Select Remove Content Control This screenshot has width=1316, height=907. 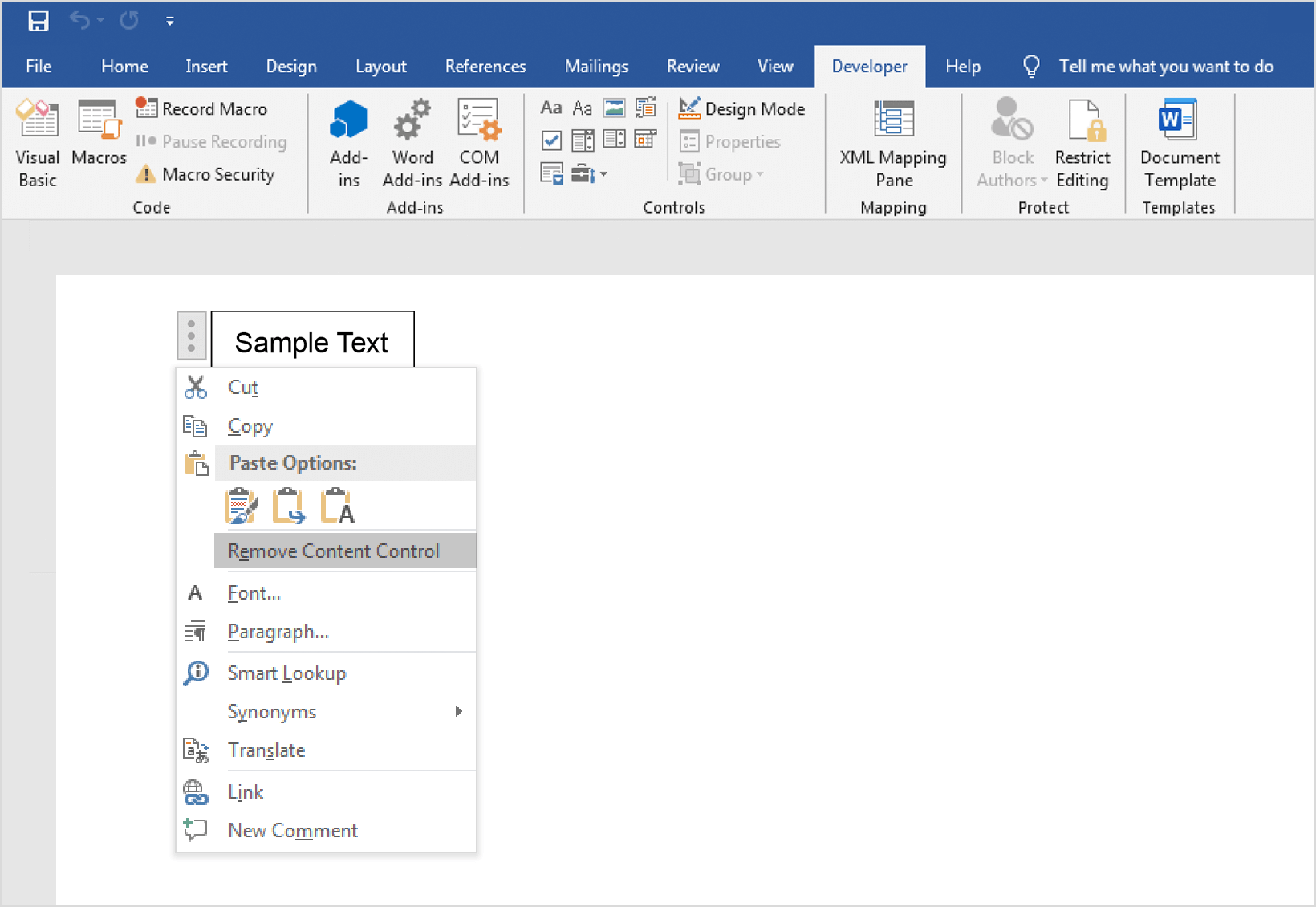pyautogui.click(x=345, y=551)
